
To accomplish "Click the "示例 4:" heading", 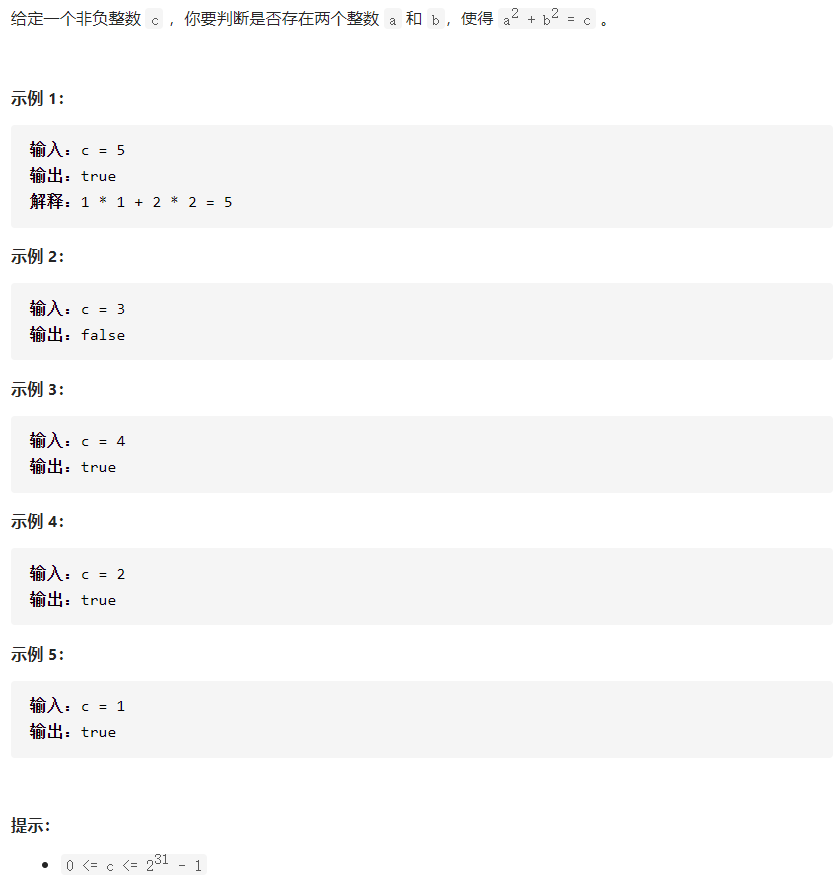I will (x=38, y=521).
